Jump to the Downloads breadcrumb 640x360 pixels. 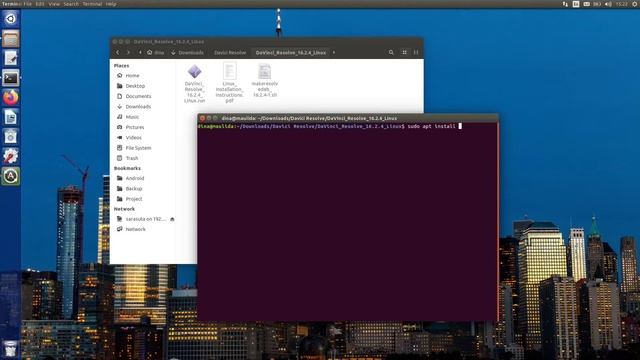[x=187, y=53]
